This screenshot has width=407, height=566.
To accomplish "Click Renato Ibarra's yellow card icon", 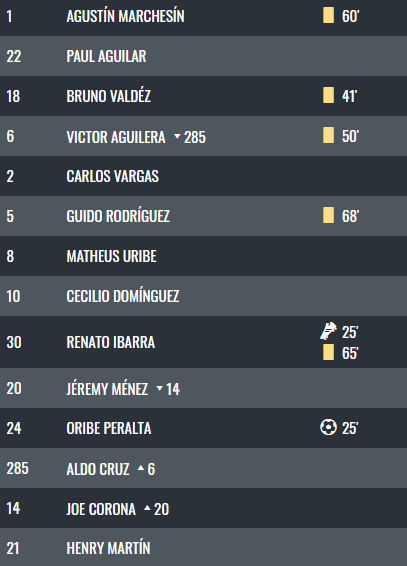I will pos(328,352).
